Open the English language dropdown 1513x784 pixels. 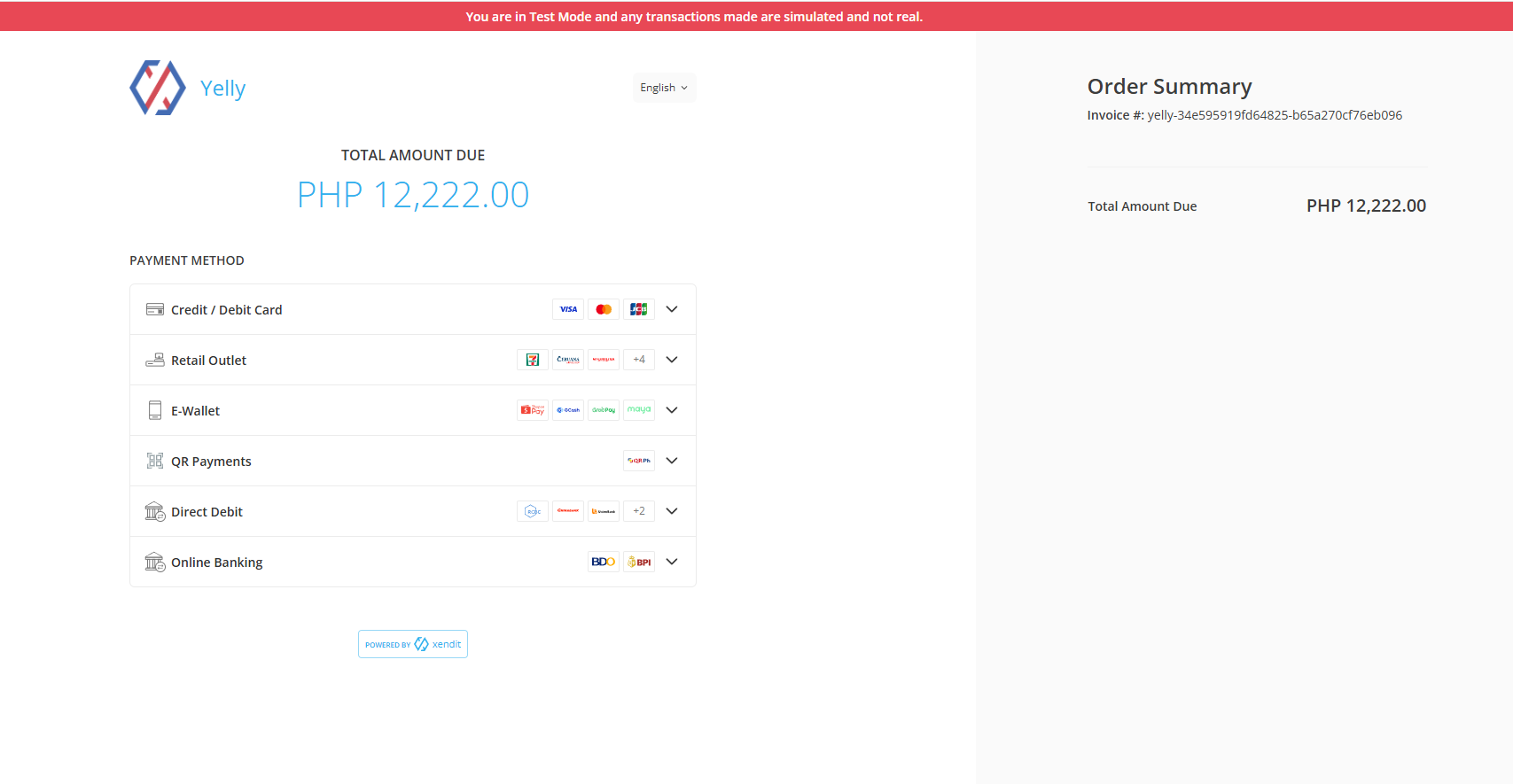(664, 88)
